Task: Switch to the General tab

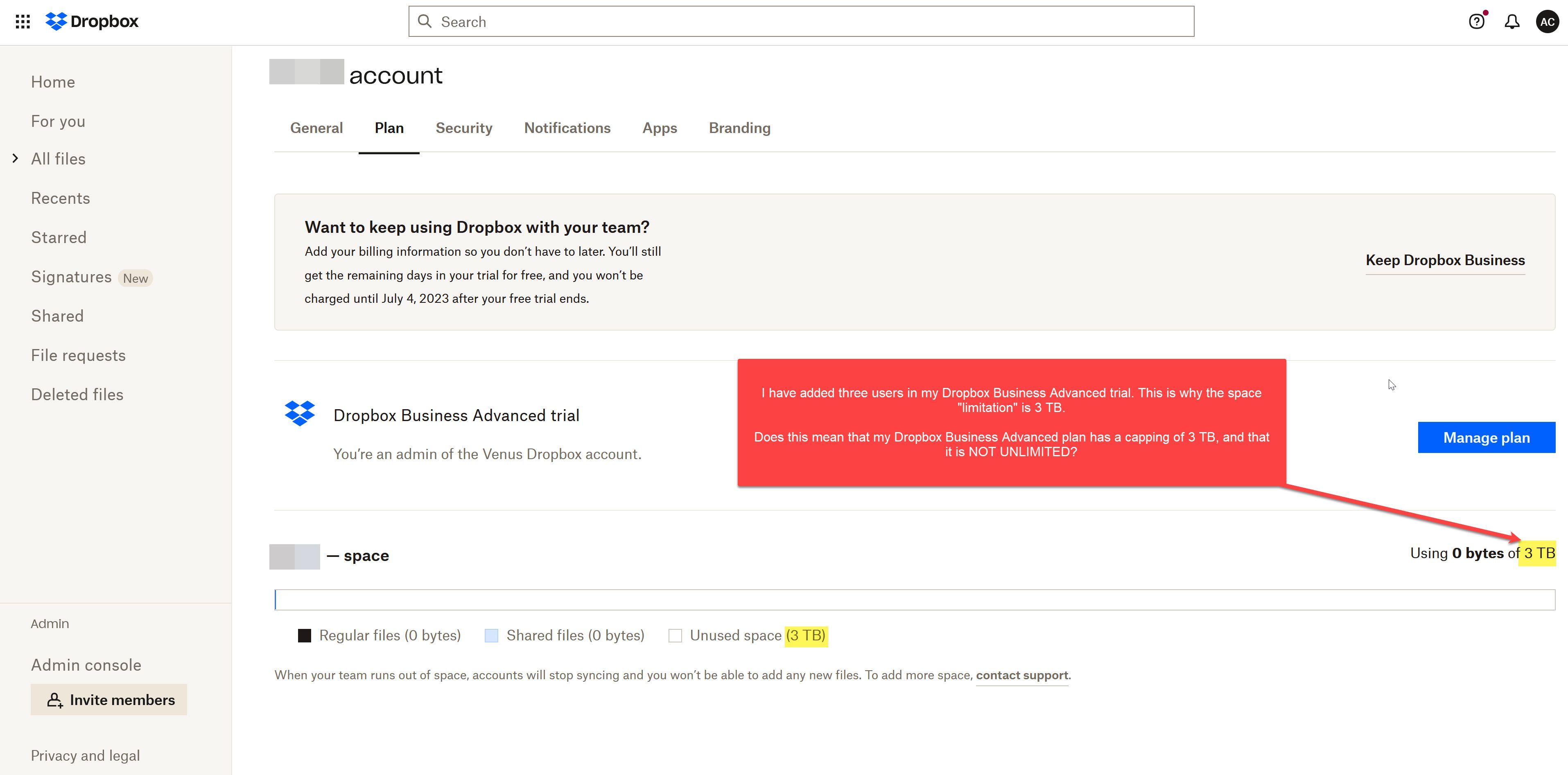Action: pos(316,128)
